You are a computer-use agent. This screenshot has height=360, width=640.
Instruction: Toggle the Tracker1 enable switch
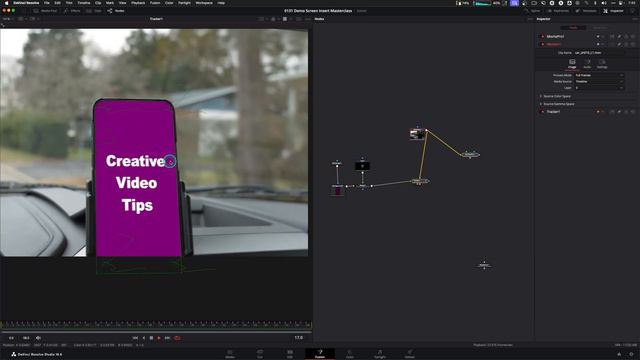(x=542, y=112)
